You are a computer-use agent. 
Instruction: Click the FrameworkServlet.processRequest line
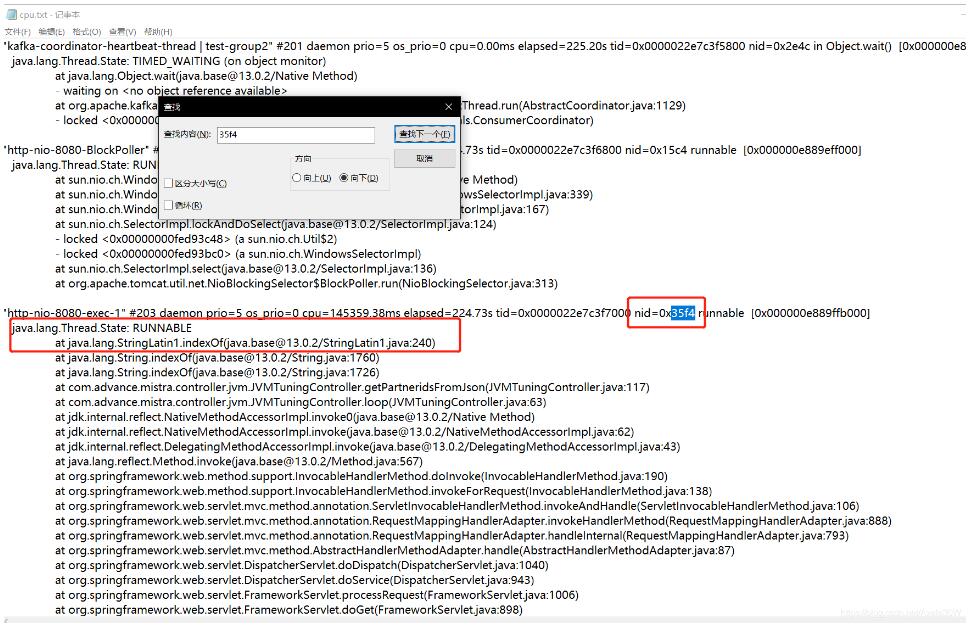[x=317, y=595]
